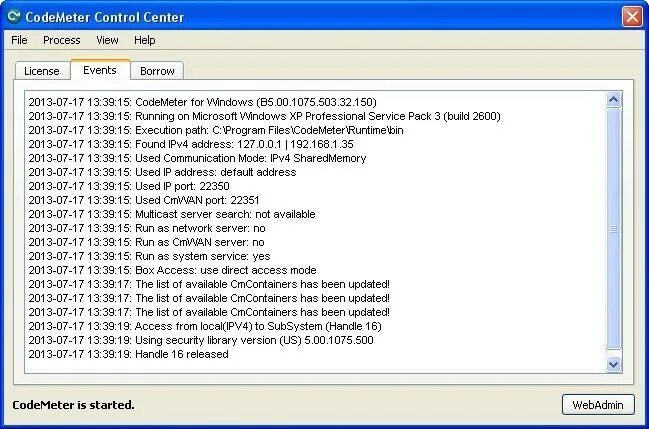Switch to the License tab
Screen dimensions: 649x429
point(42,71)
